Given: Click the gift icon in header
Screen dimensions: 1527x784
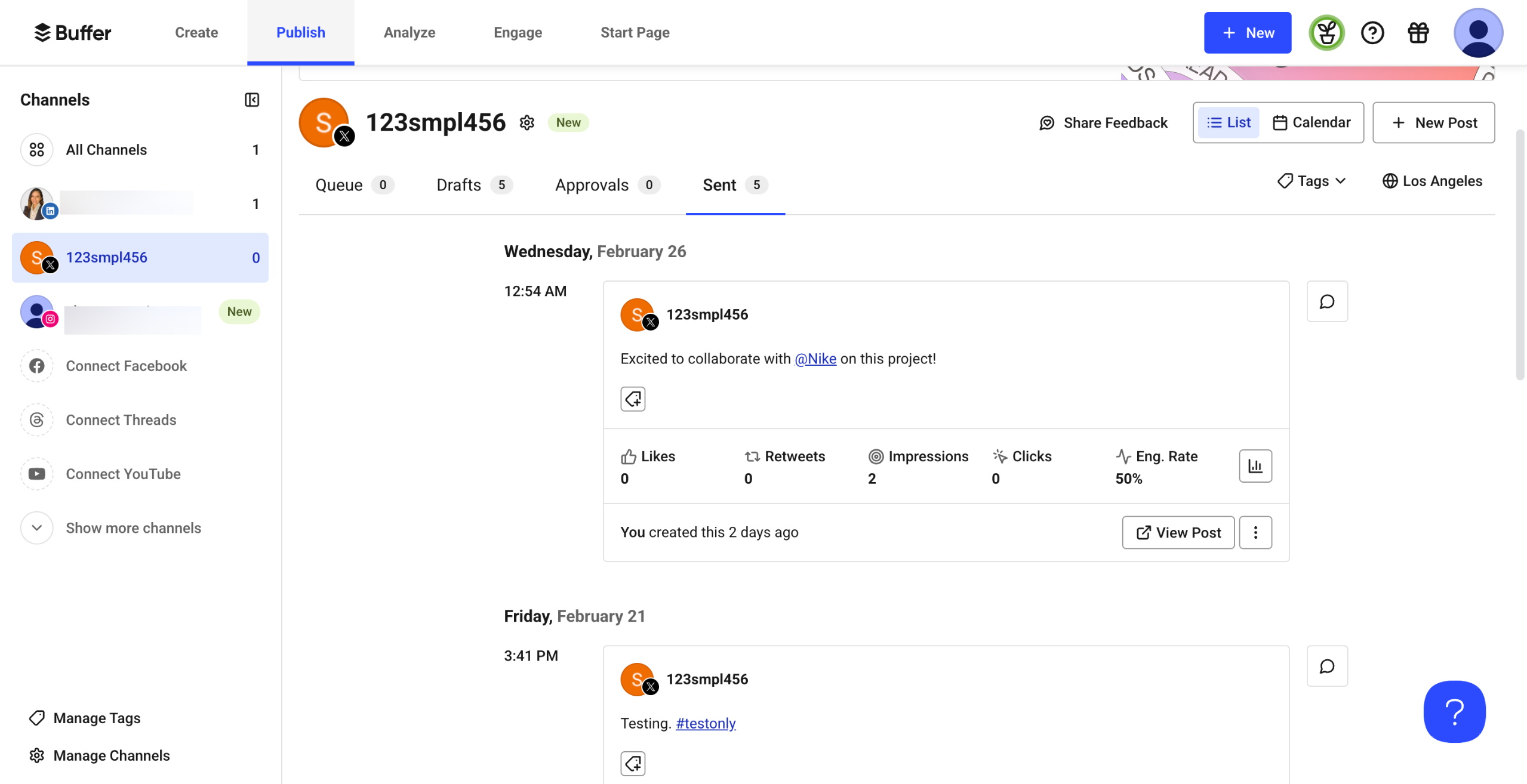Looking at the screenshot, I should [x=1418, y=33].
